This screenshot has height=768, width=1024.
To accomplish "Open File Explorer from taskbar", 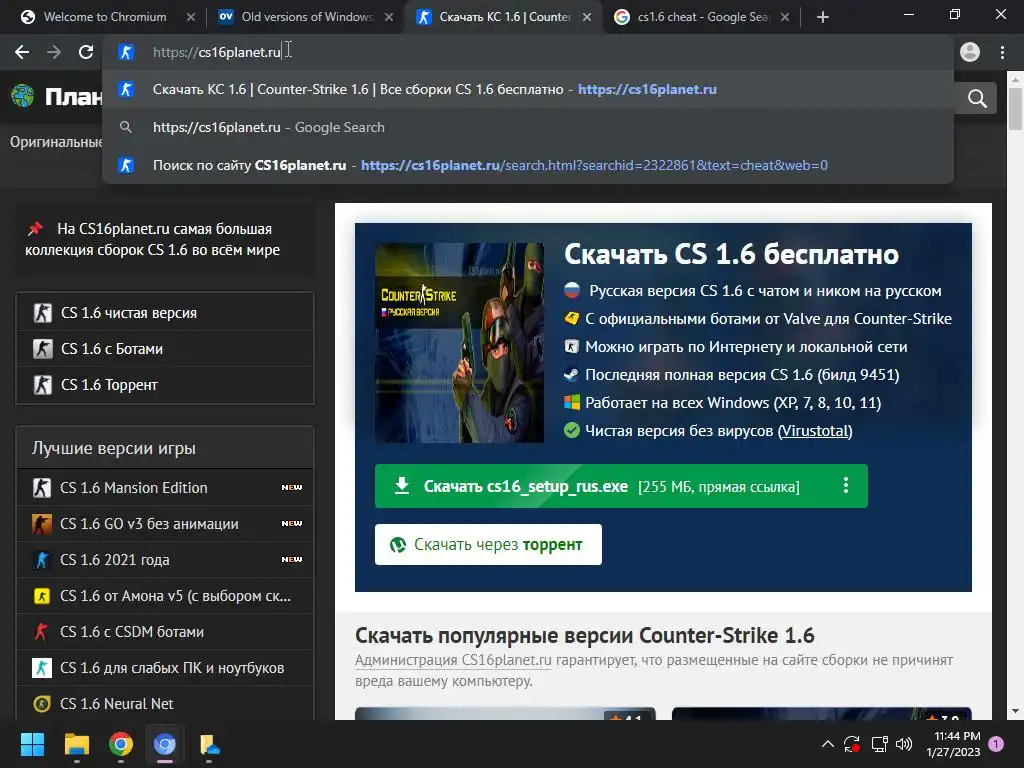I will pos(76,744).
